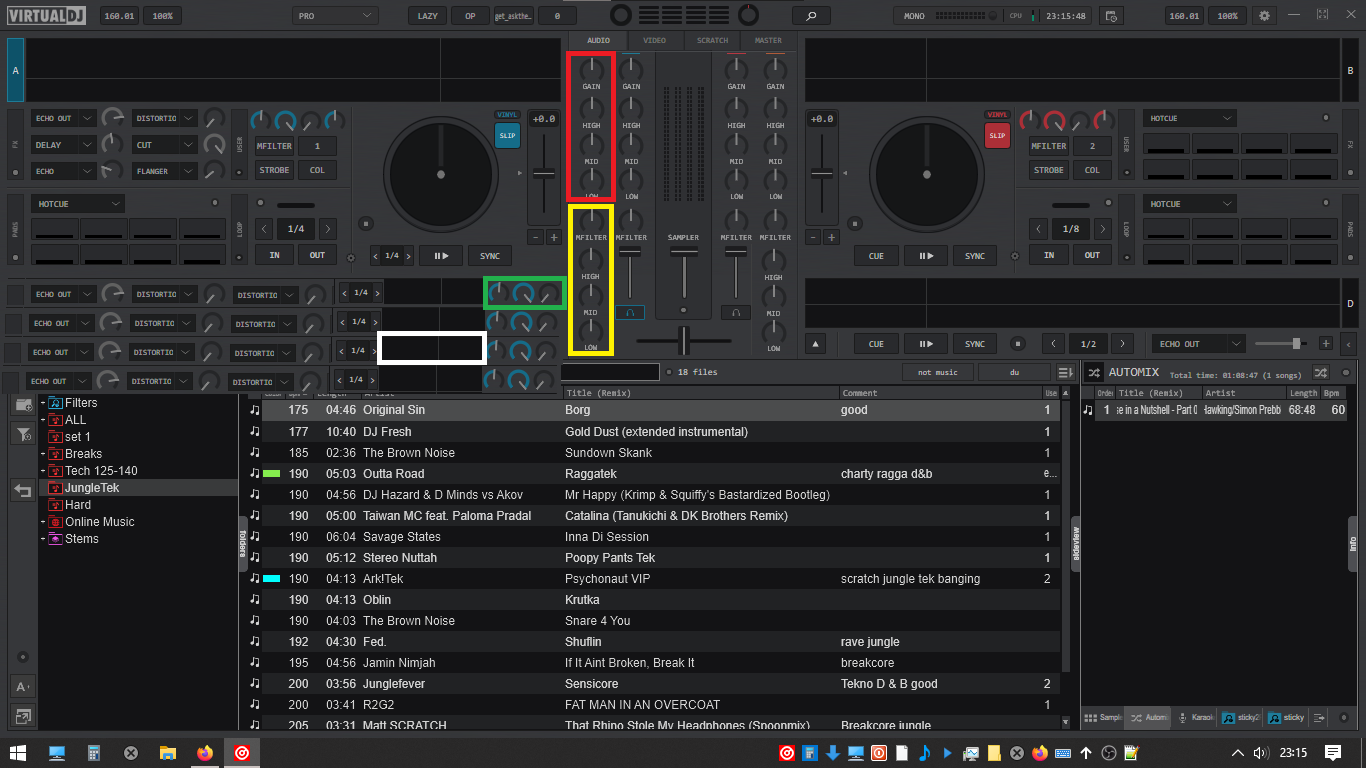Image resolution: width=1366 pixels, height=768 pixels.
Task: Click the shuffle icon left of the AUTOMIX title
Action: [1094, 371]
